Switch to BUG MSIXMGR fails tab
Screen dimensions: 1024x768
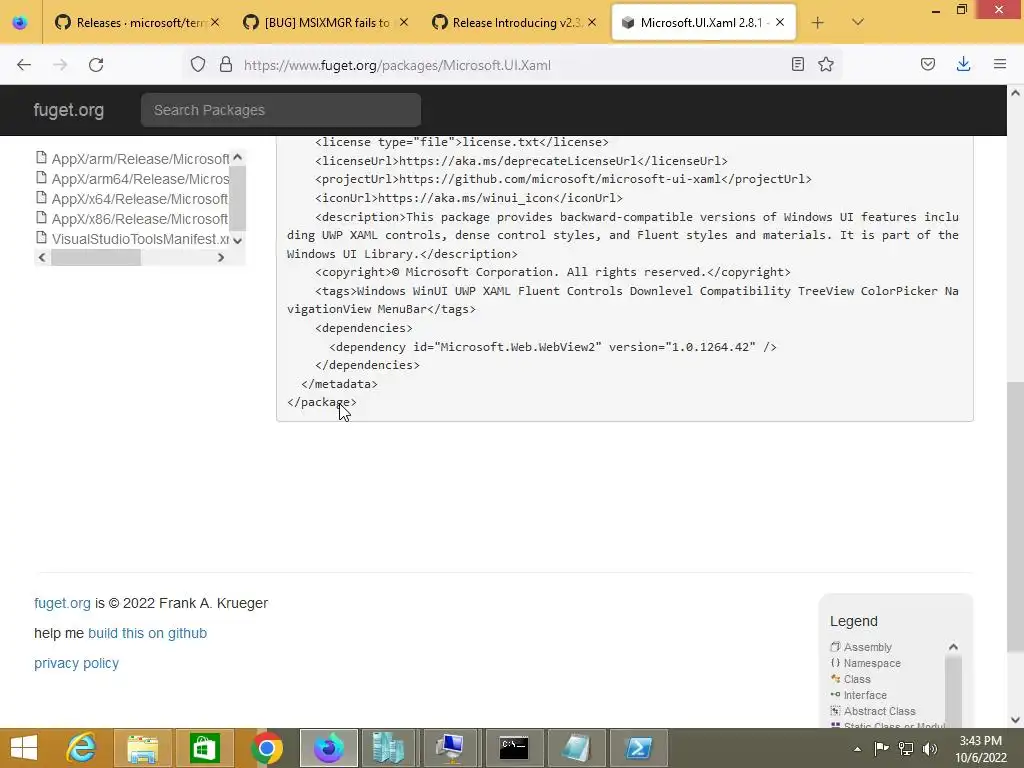pyautogui.click(x=325, y=23)
